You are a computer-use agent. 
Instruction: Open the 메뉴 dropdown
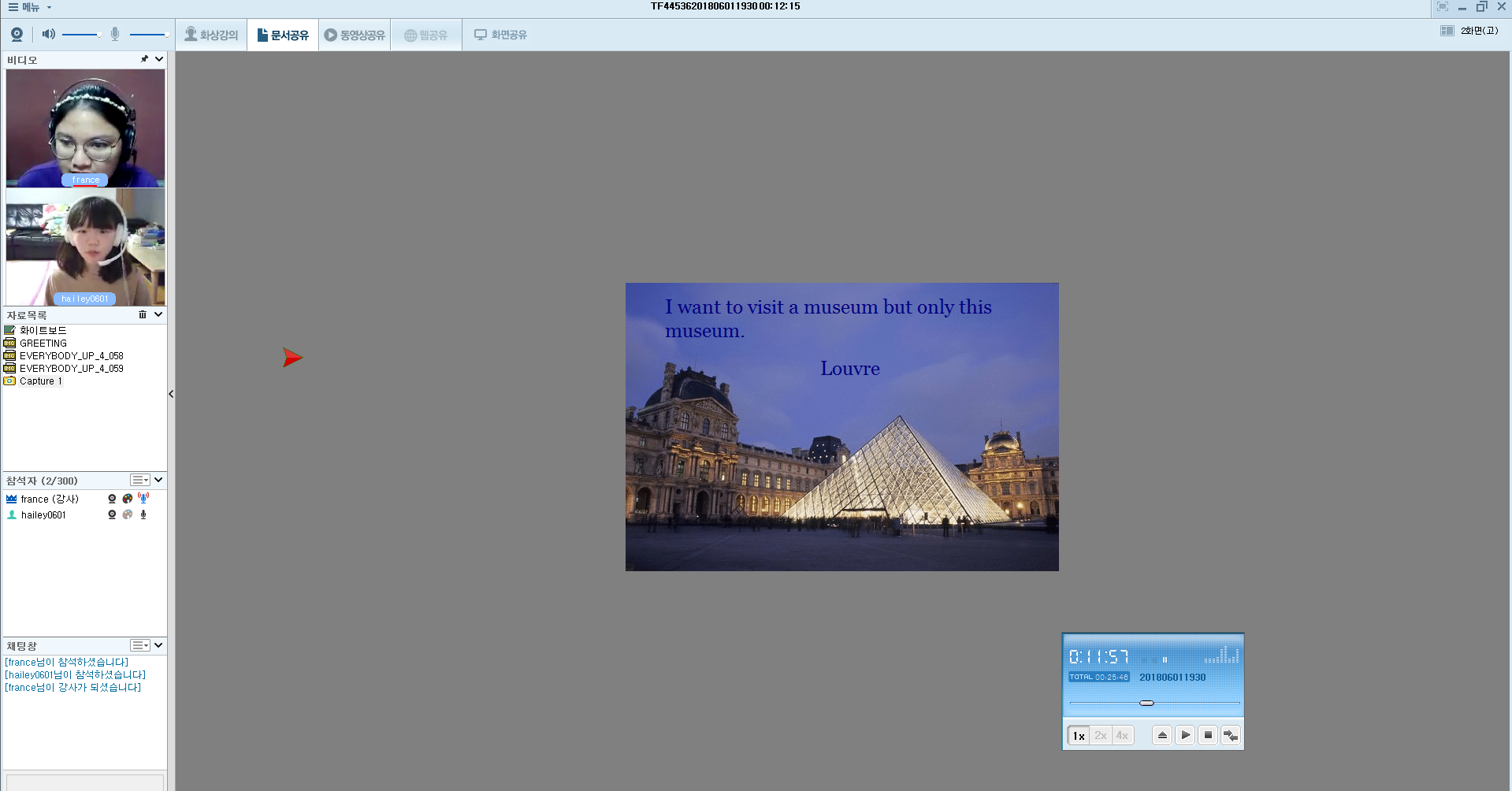pos(30,7)
